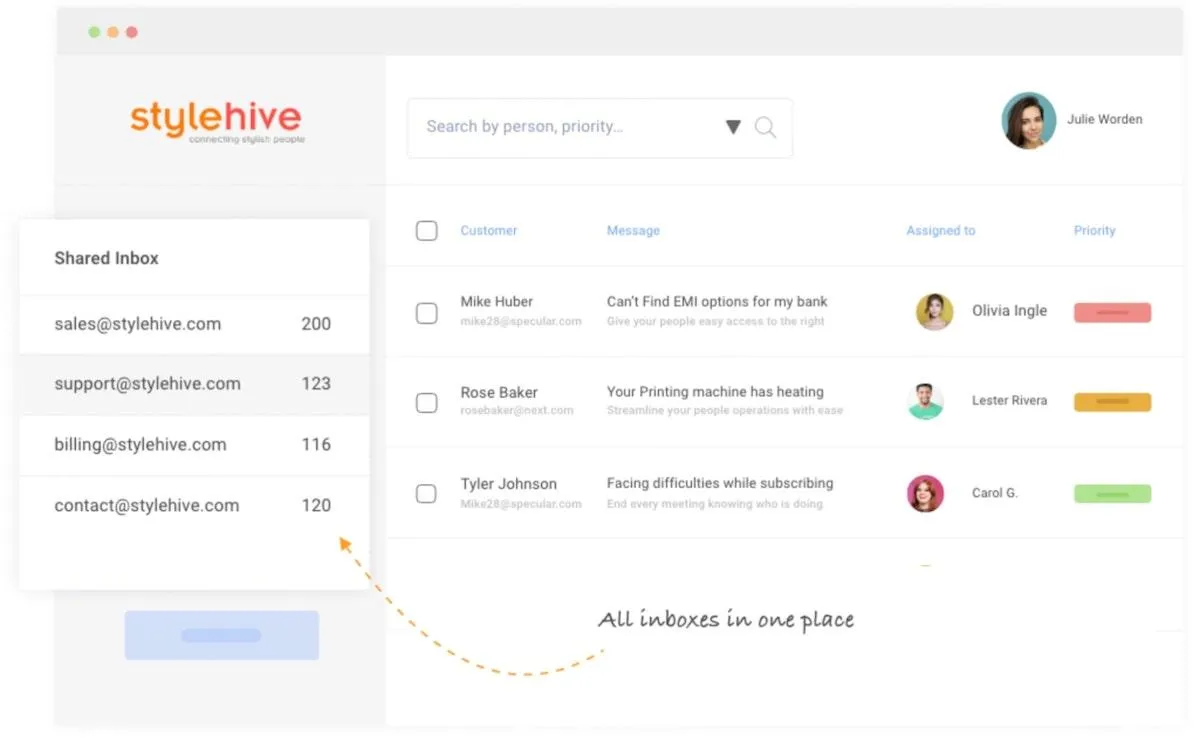Click the orange window control dot
The image size is (1200, 749).
click(113, 32)
